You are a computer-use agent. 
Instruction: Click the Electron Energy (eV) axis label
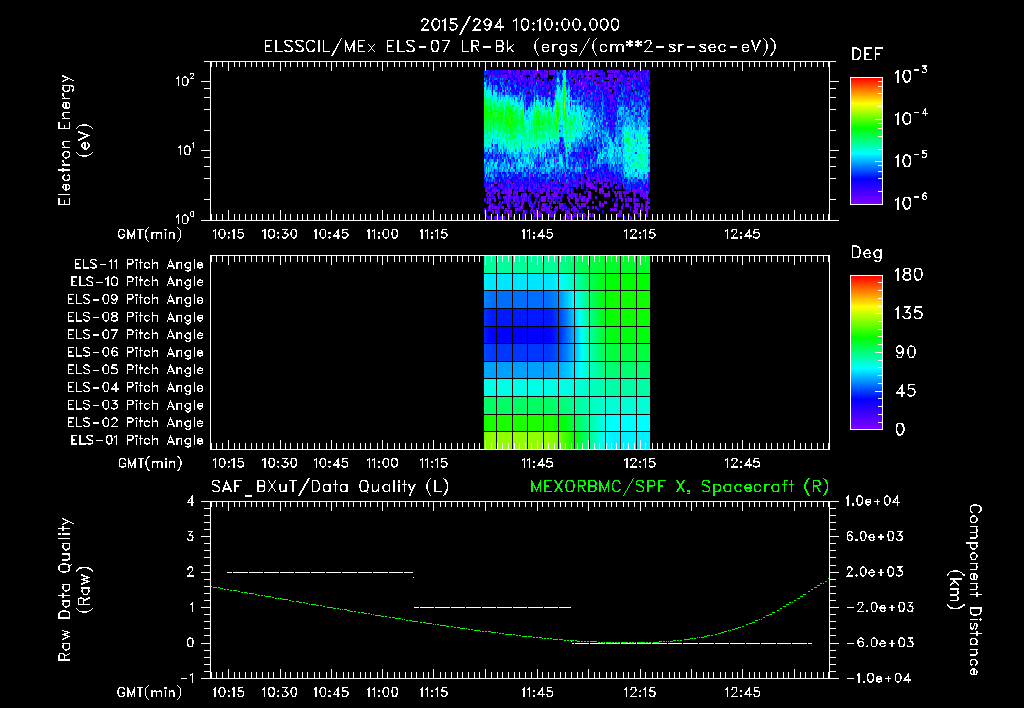coord(74,140)
